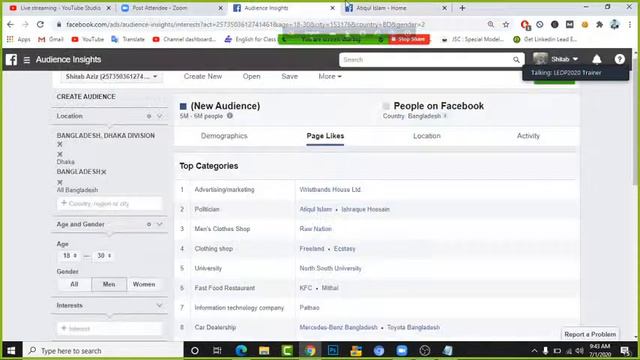Bookmark this page with the star icon
This screenshot has width=640, height=360.
[506, 24]
